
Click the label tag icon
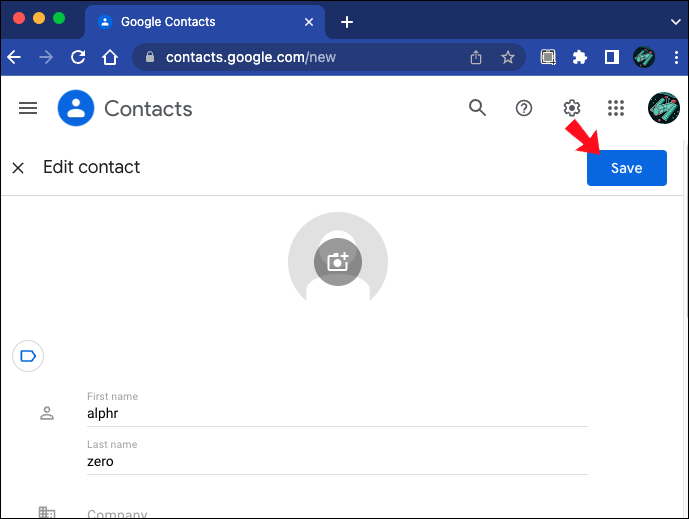[x=28, y=356]
